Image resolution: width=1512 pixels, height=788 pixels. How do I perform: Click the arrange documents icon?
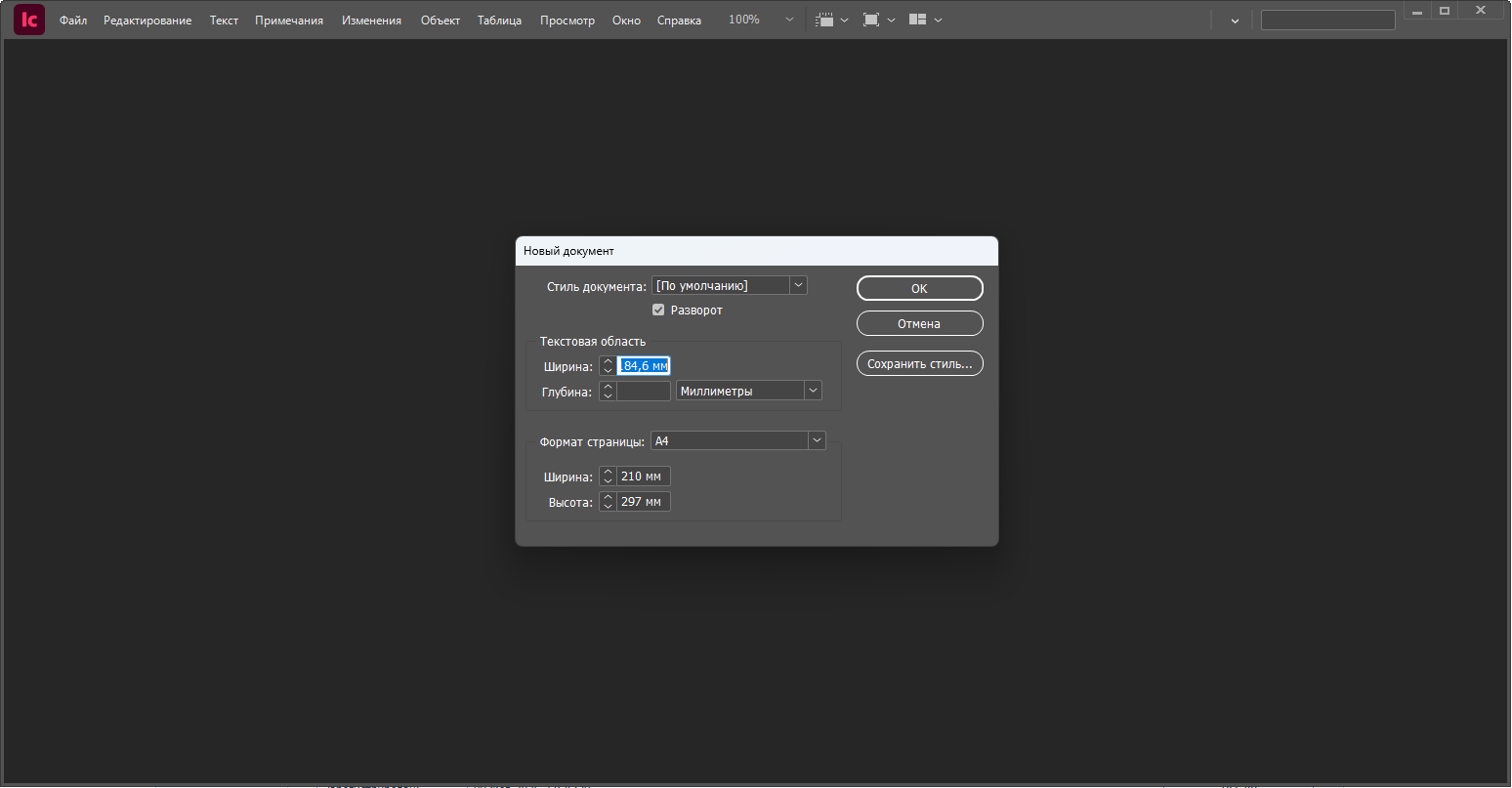click(917, 20)
